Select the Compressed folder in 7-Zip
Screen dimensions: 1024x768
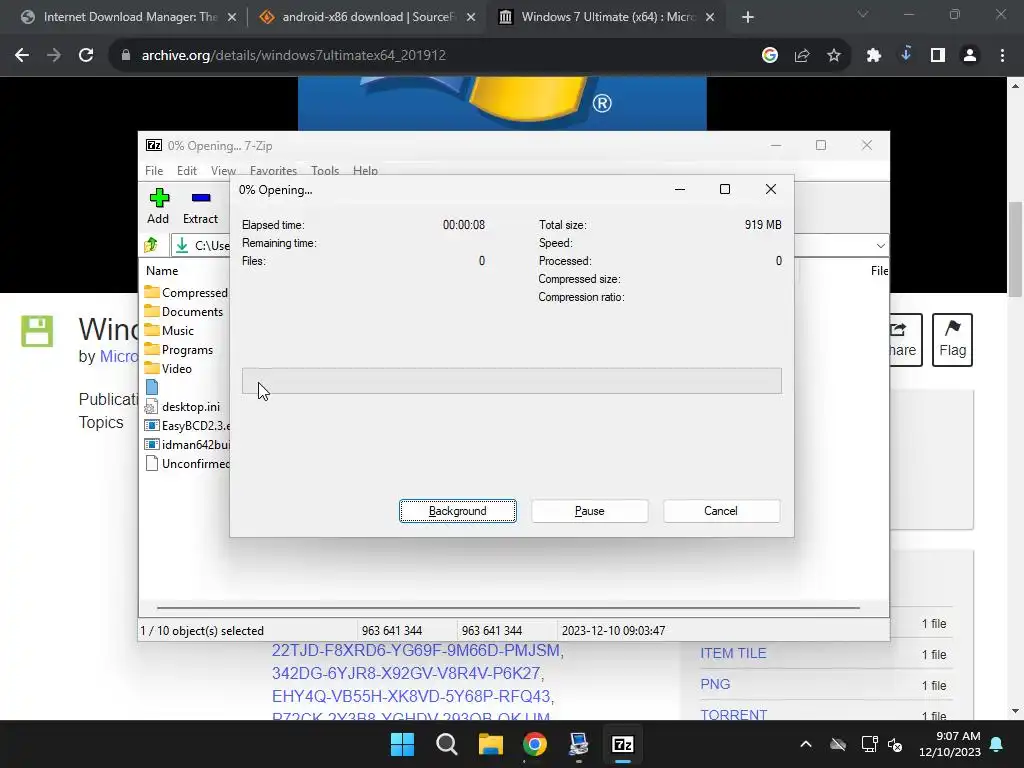187,293
